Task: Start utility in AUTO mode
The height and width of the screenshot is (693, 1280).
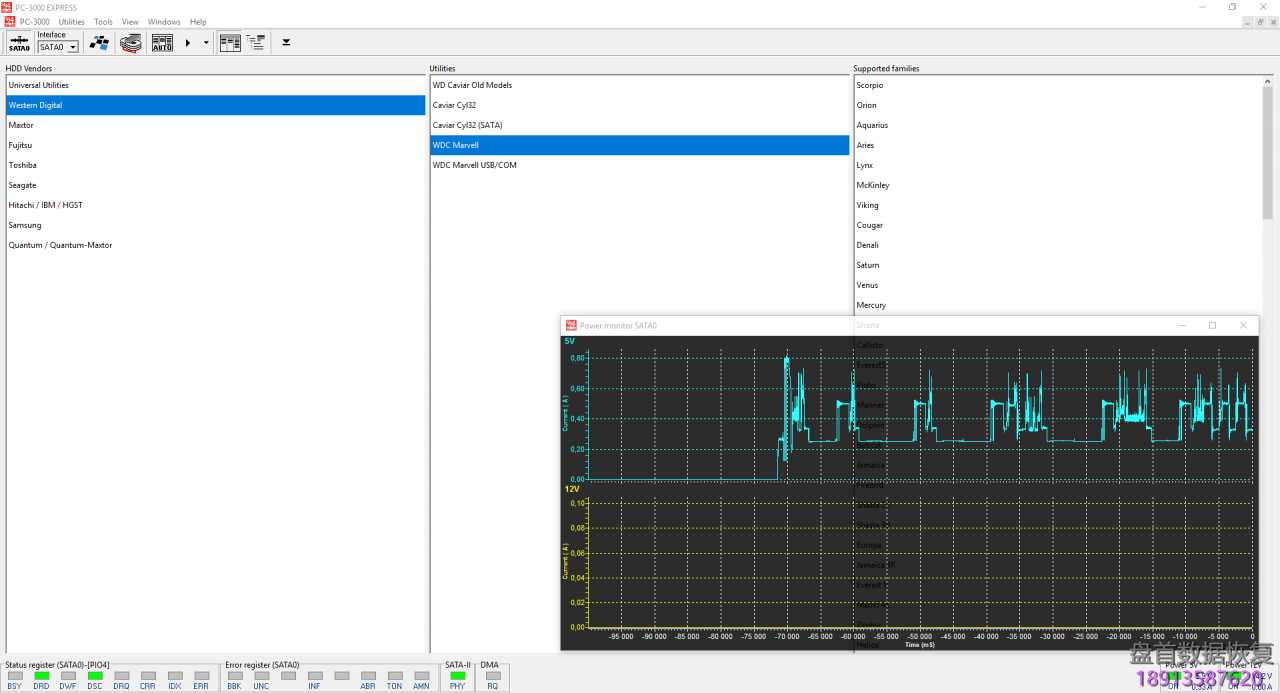Action: 161,42
